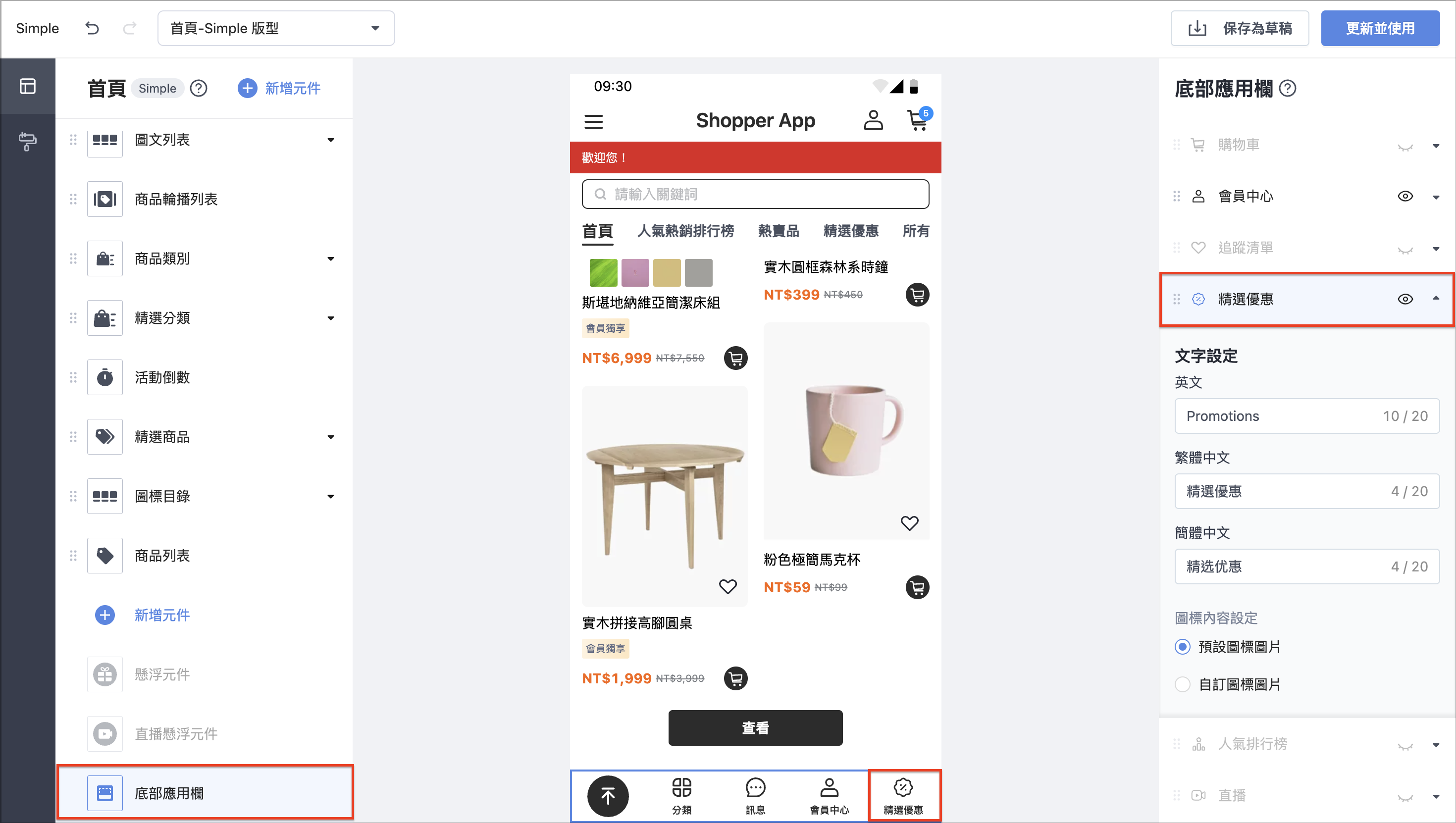Add 實木圓框森林系時鐘 to cart
1456x823 pixels.
[x=917, y=295]
